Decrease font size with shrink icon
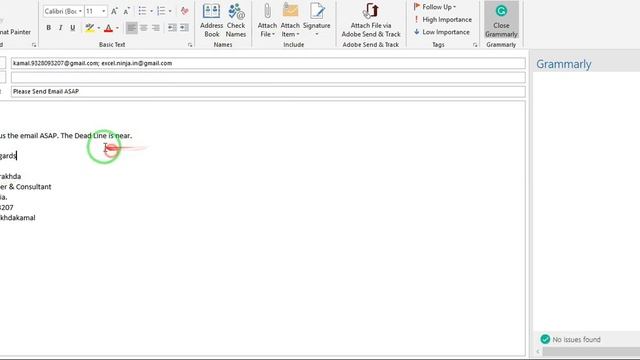The width and height of the screenshot is (640, 360). [127, 11]
